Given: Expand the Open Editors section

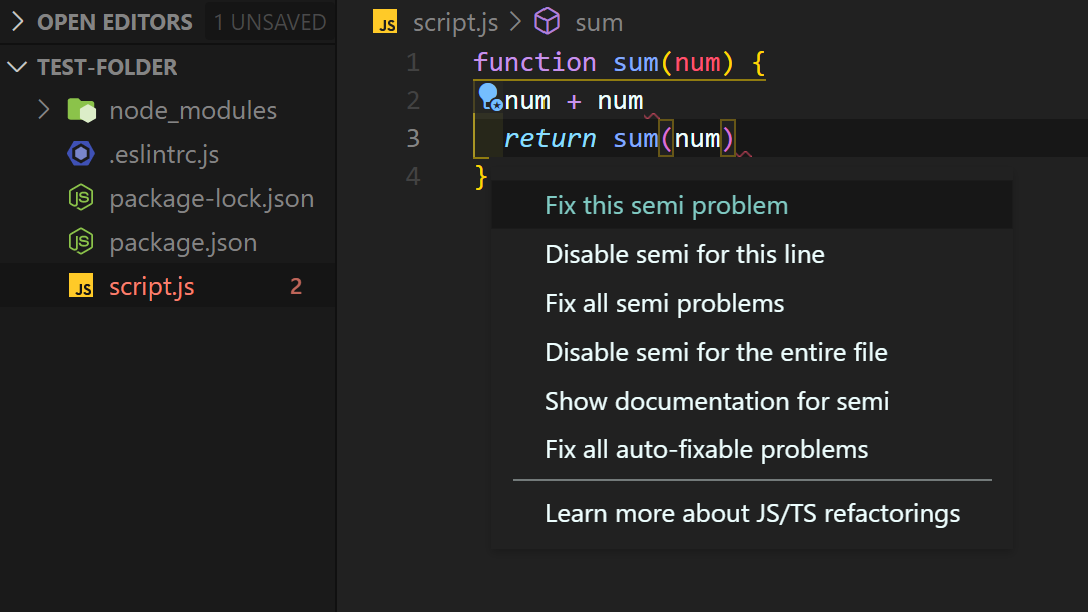Looking at the screenshot, I should coord(18,22).
